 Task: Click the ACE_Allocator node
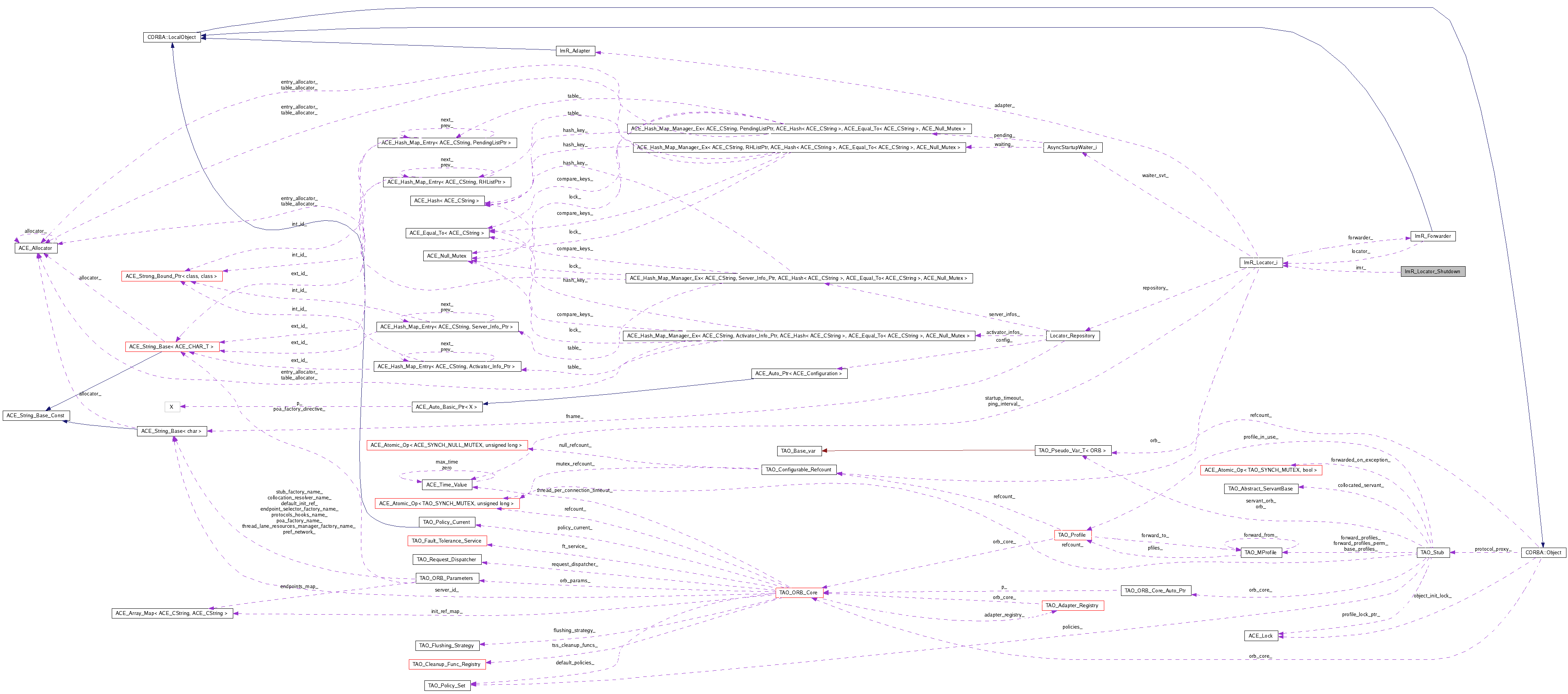pyautogui.click(x=35, y=248)
